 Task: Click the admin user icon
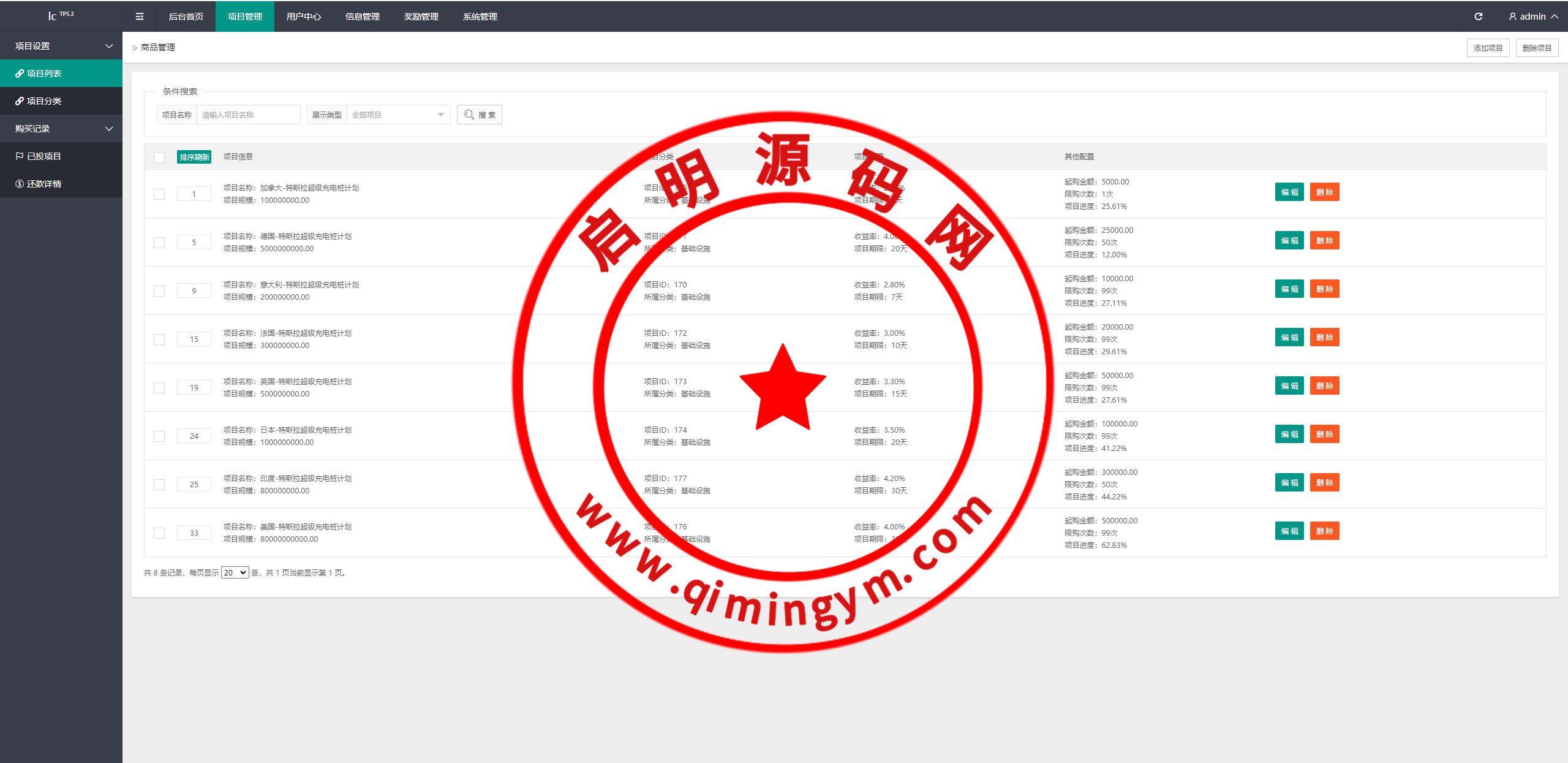[1512, 17]
